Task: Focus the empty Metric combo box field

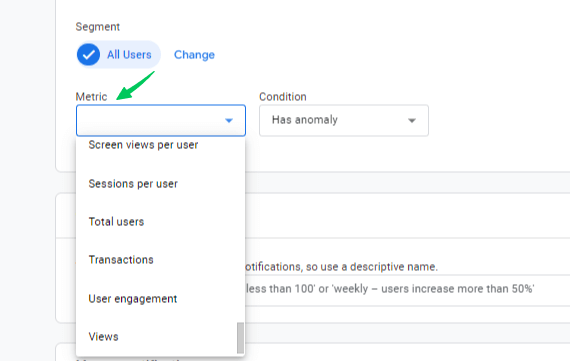Action: coord(161,120)
